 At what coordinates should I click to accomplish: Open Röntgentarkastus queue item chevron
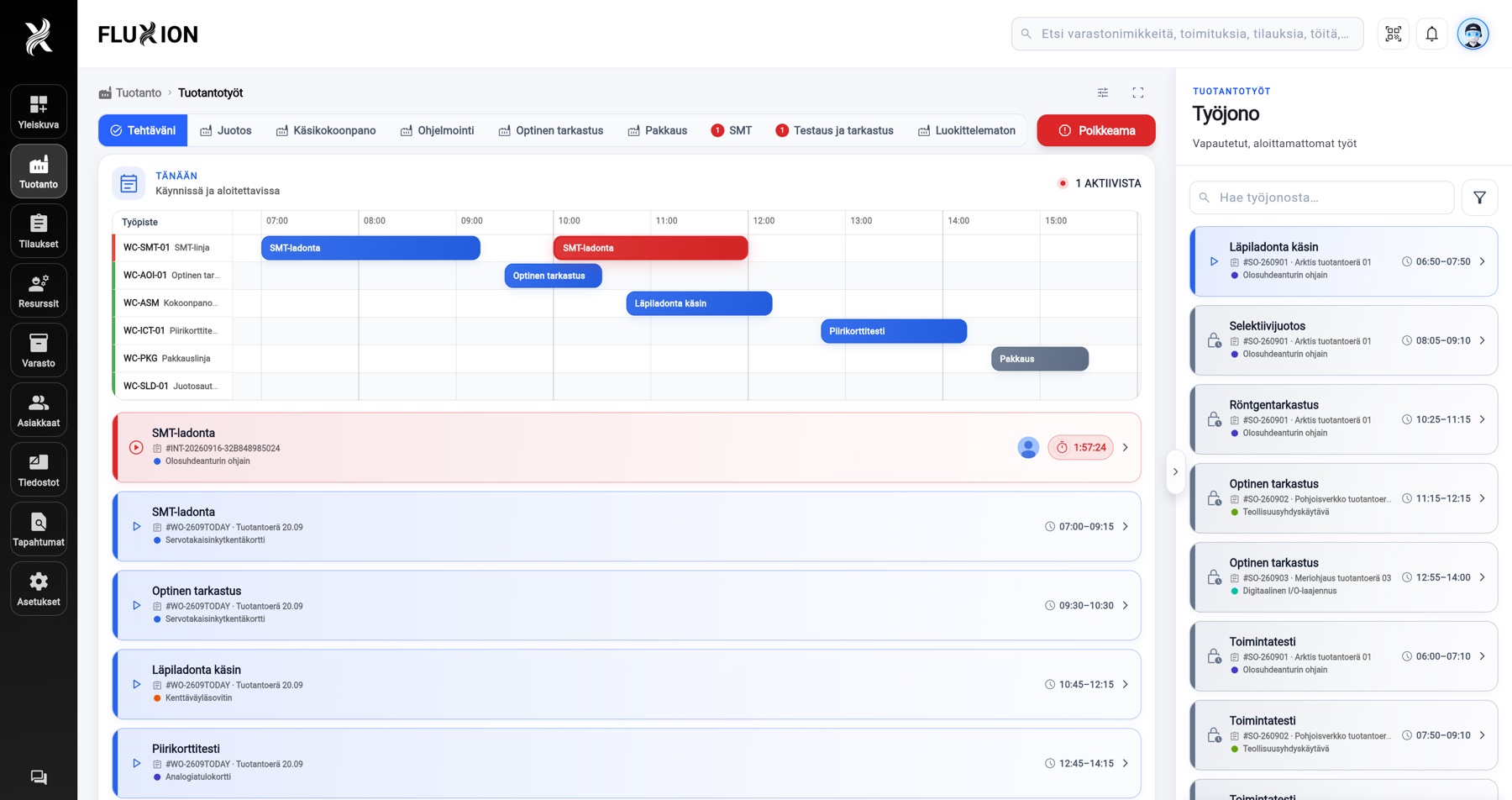(1483, 419)
